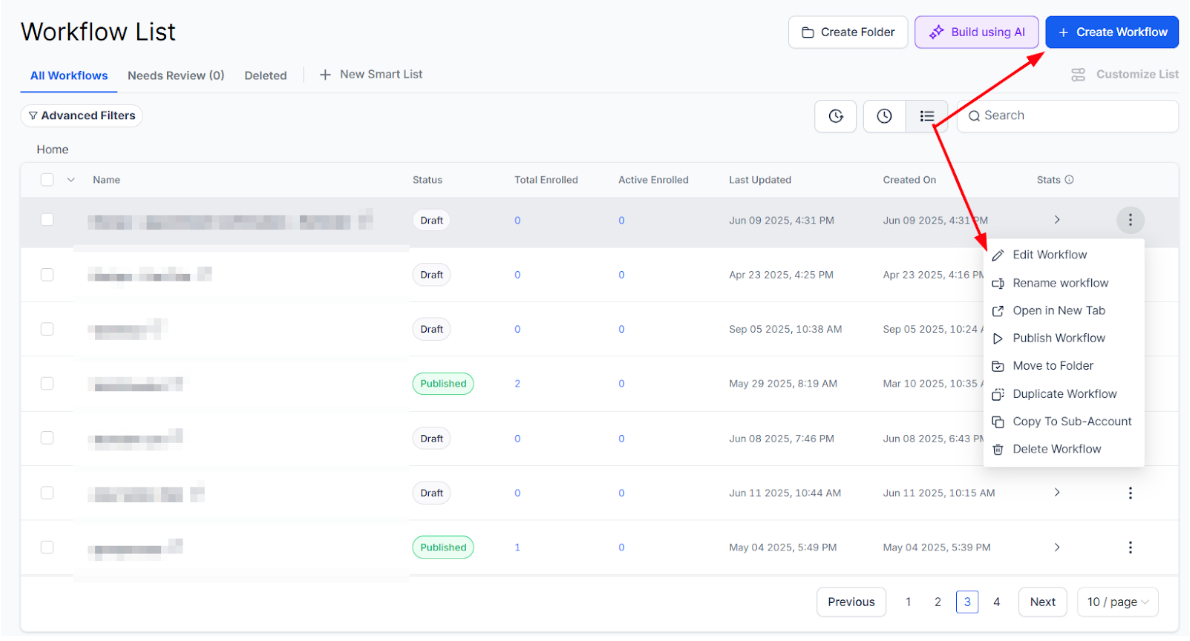Open three-dot menu for last Published row
Screen dimensions: 1190x641
[x=1130, y=547]
